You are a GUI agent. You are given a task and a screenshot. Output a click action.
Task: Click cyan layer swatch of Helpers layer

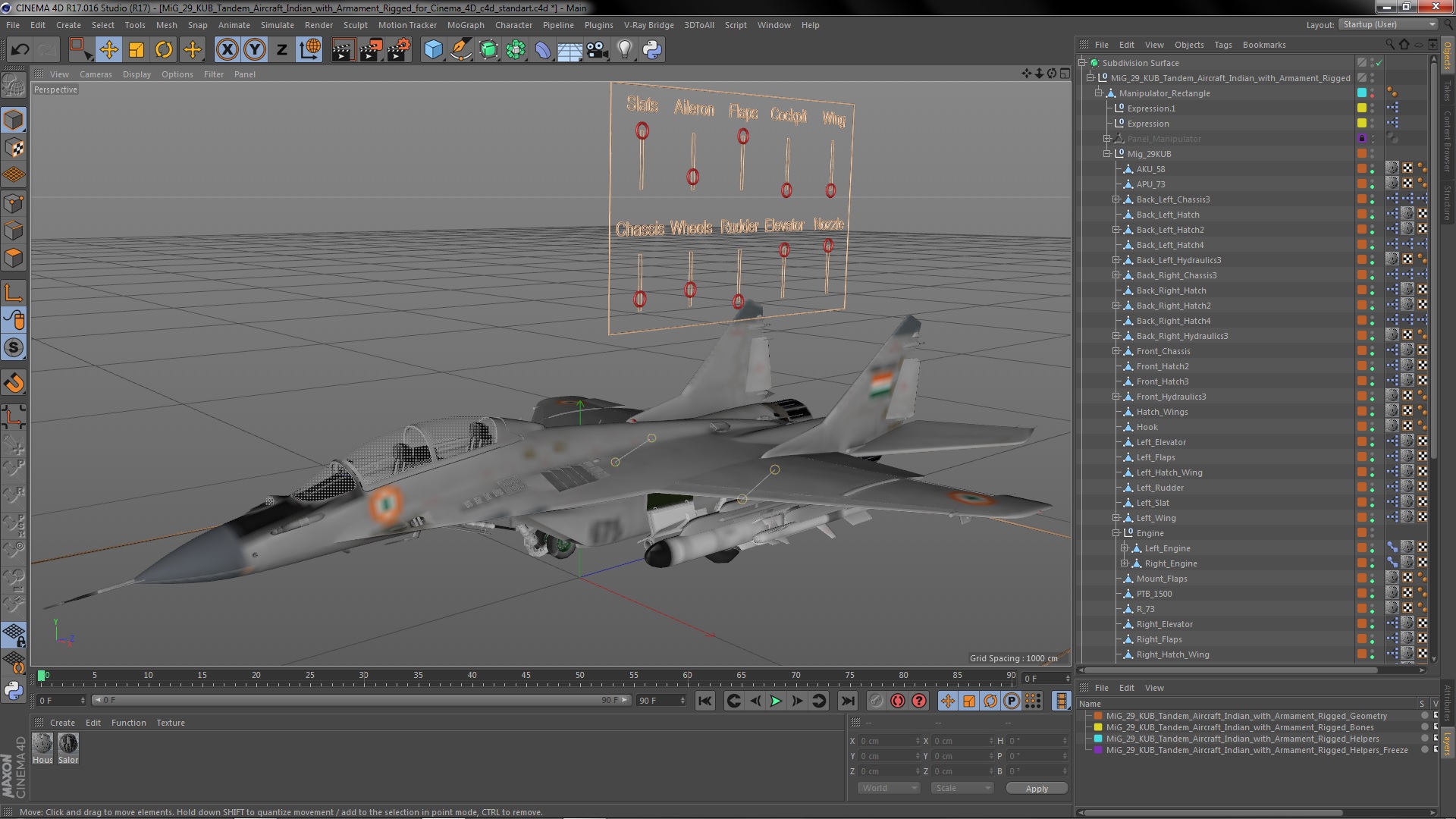pos(1097,739)
